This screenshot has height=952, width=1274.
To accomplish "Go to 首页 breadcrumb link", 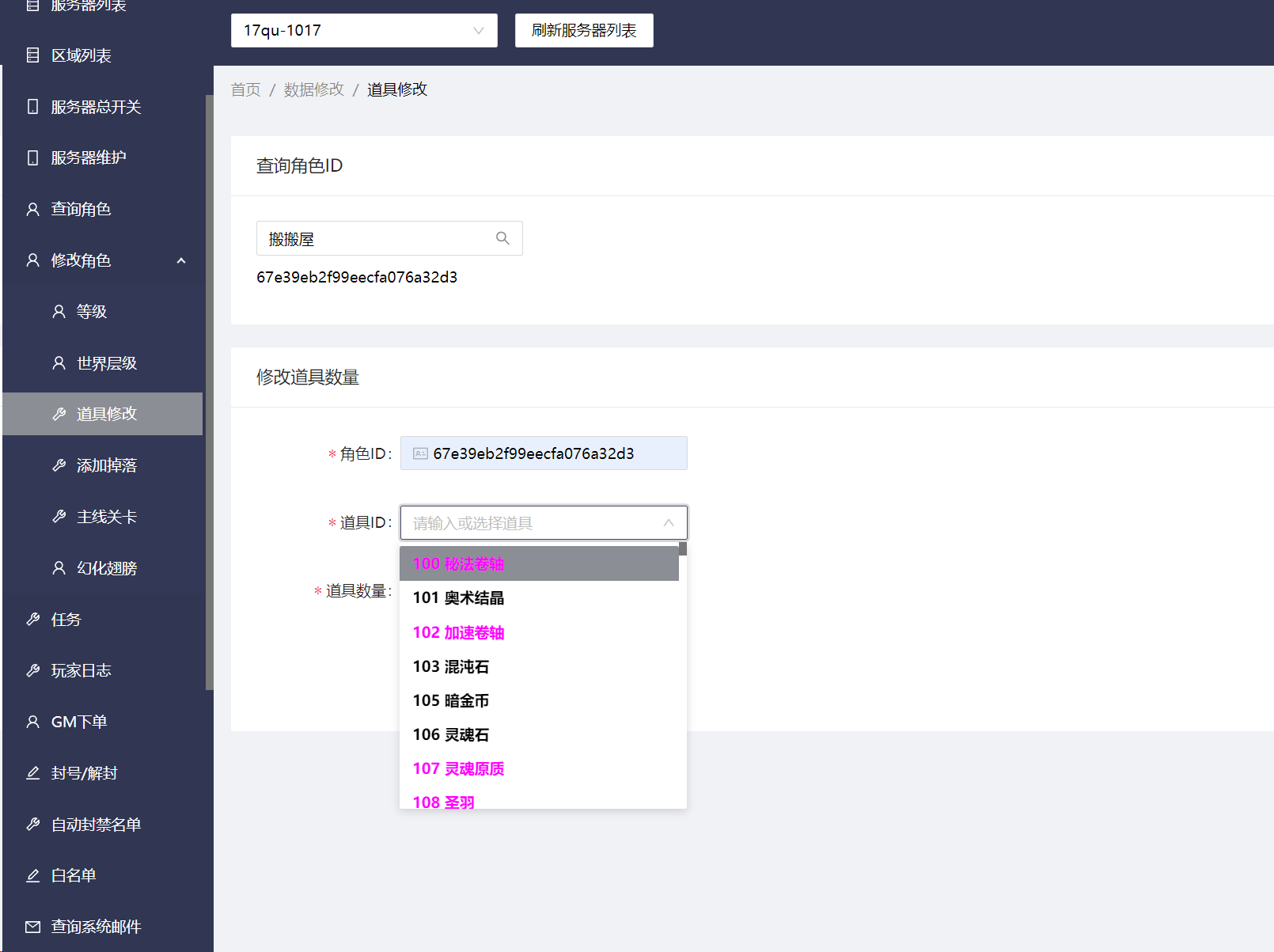I will pyautogui.click(x=245, y=89).
